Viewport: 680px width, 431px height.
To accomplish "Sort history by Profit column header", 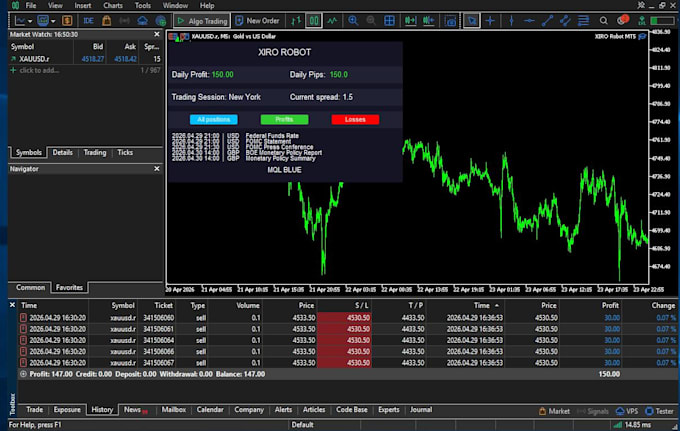I will [610, 306].
